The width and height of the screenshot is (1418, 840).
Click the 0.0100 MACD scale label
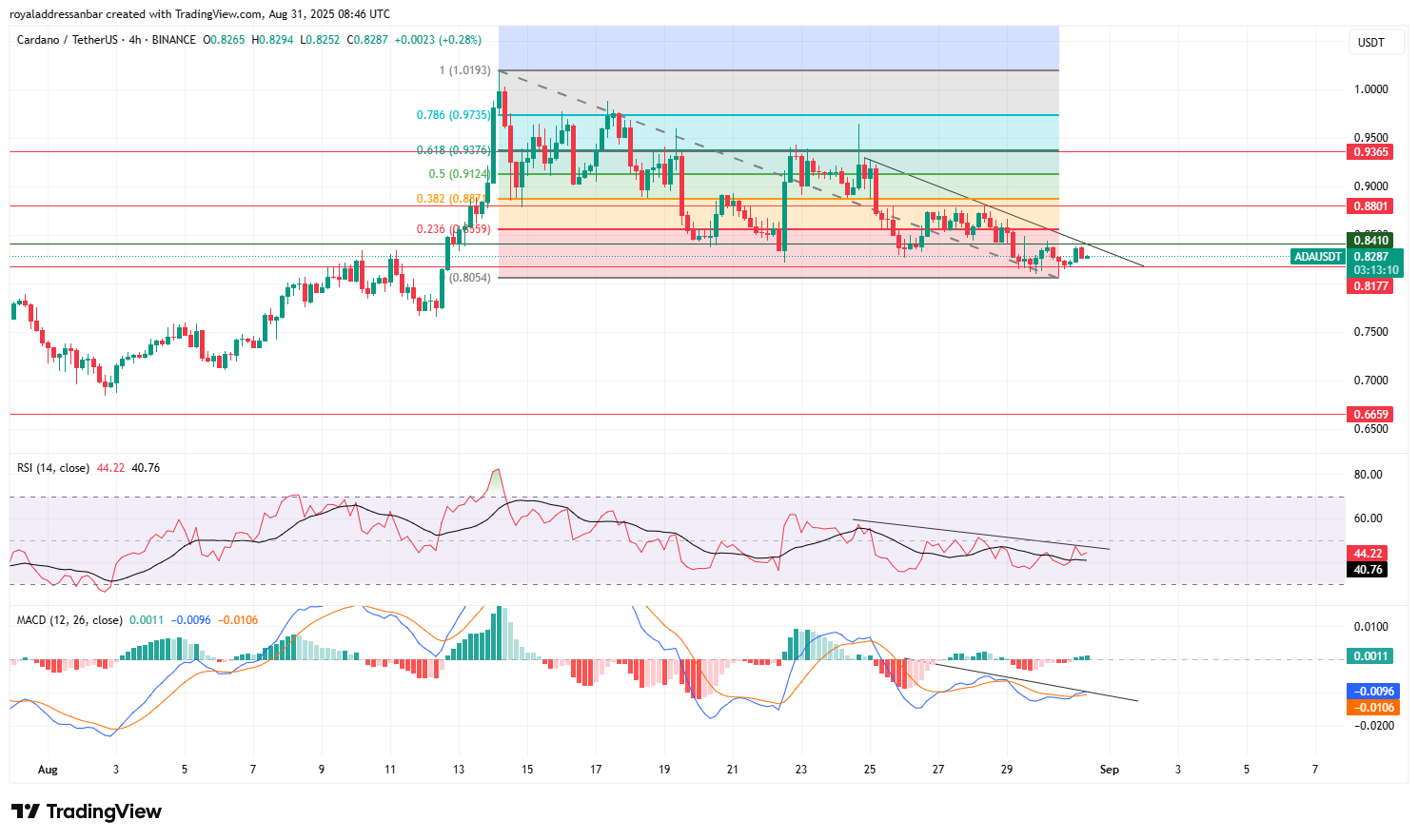(x=1371, y=627)
